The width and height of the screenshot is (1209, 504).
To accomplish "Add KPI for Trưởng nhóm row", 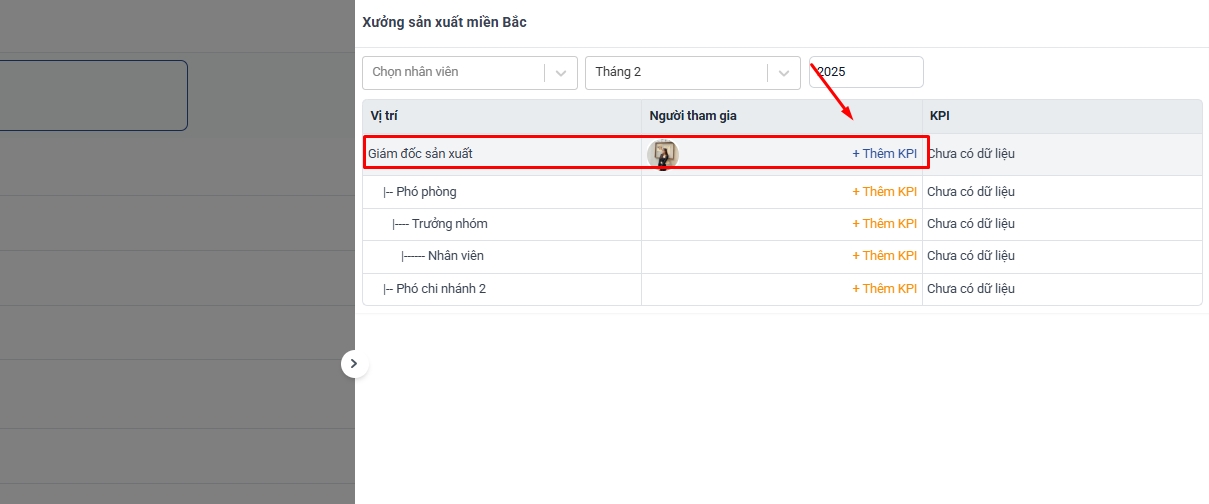I will (x=884, y=224).
